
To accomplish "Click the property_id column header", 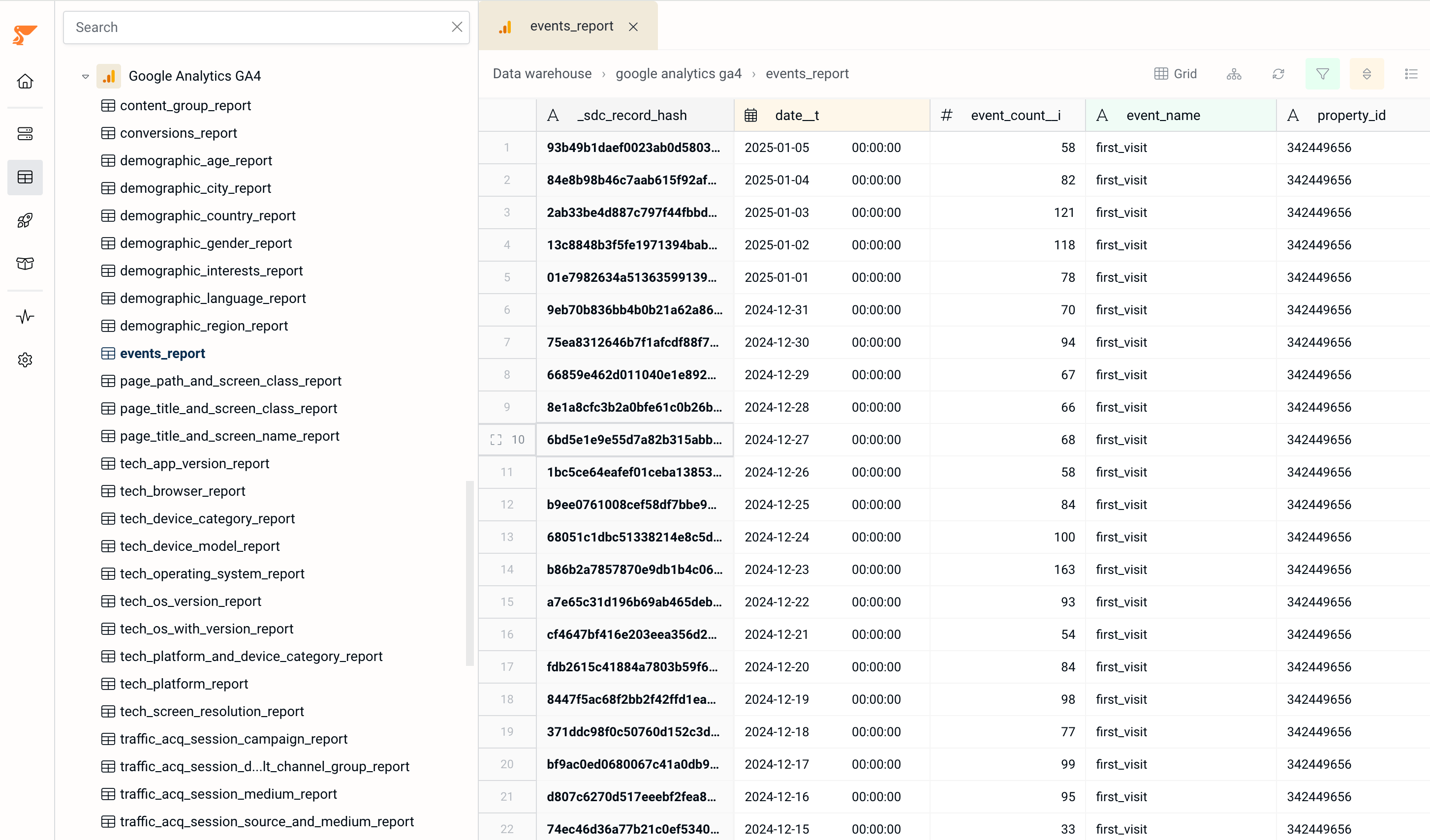I will pos(1353,115).
